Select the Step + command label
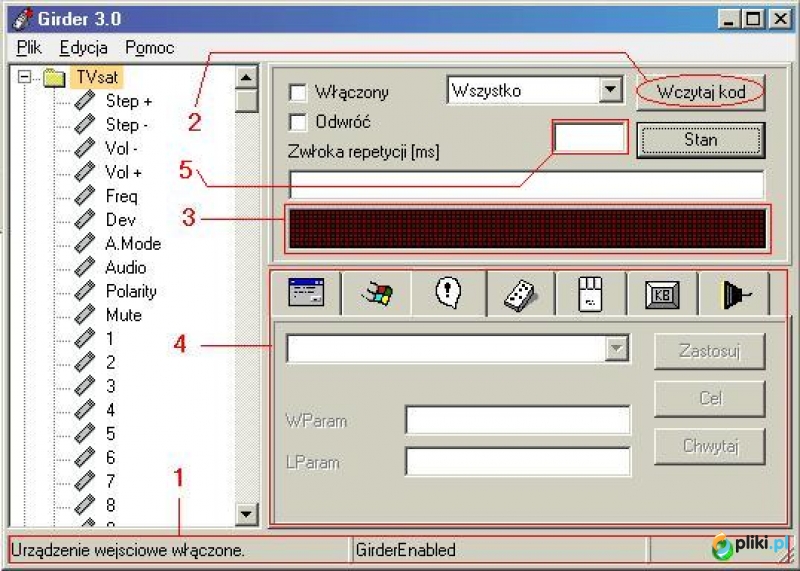The width and height of the screenshot is (800, 571). 129,101
